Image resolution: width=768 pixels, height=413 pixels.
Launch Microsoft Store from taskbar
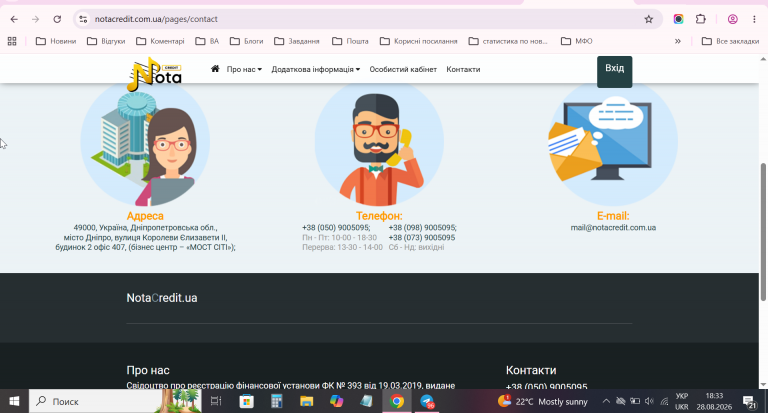(x=246, y=401)
